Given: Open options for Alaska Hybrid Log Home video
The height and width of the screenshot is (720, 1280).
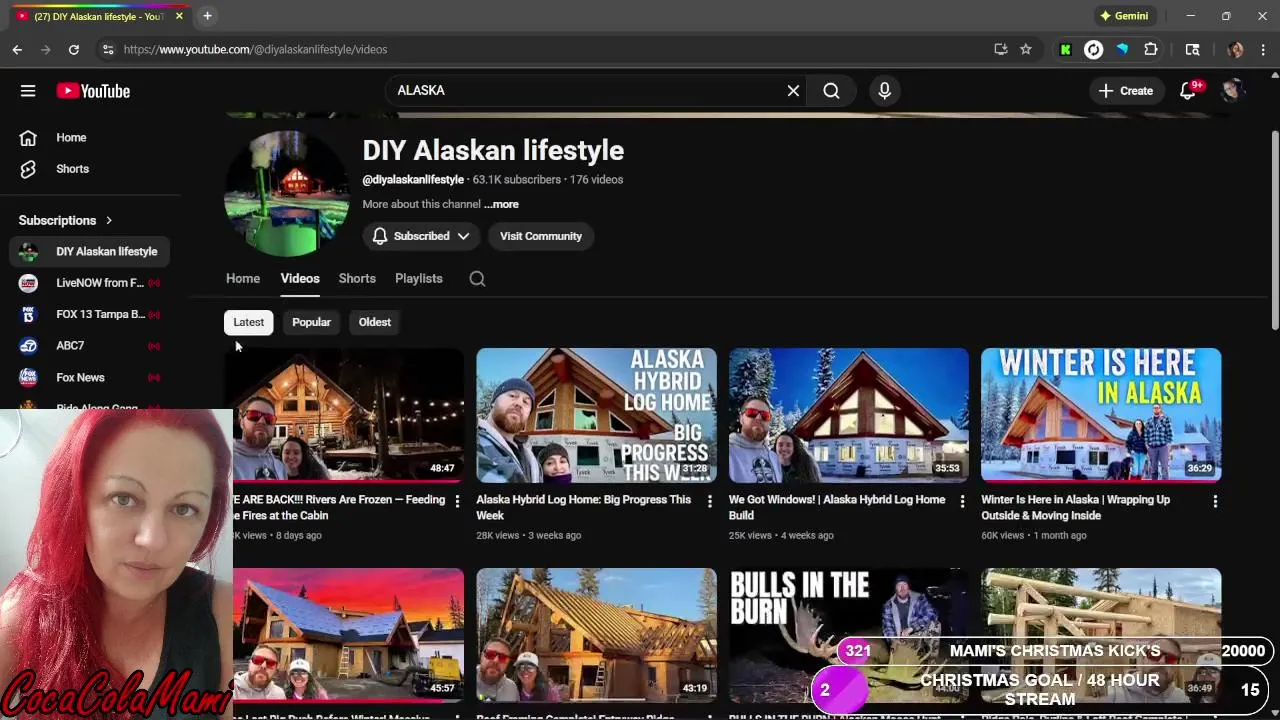Looking at the screenshot, I should pos(710,501).
